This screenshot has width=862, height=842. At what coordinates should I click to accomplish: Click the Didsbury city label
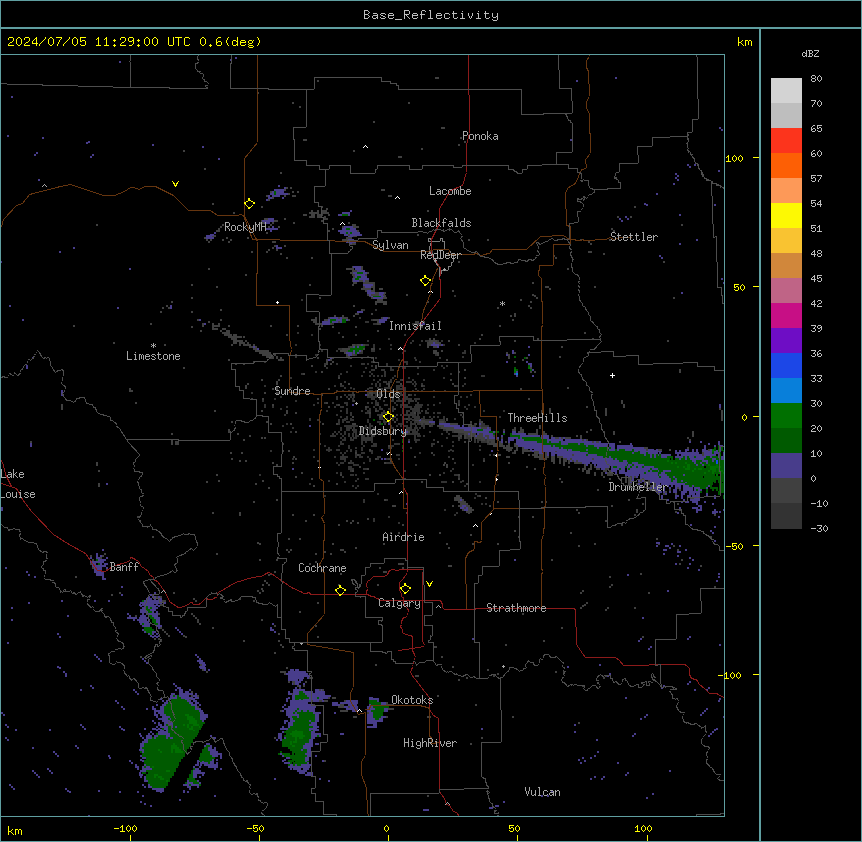pos(383,431)
